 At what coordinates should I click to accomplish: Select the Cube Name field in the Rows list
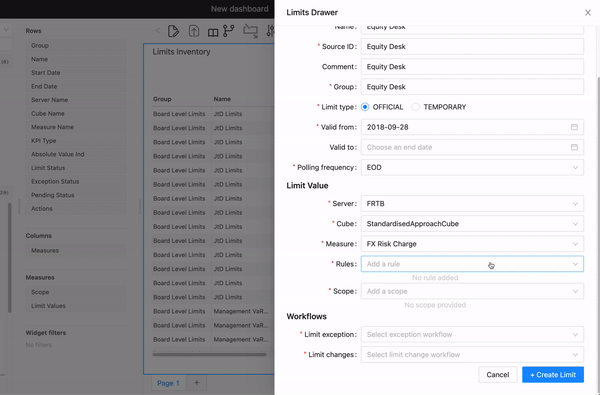point(76,114)
